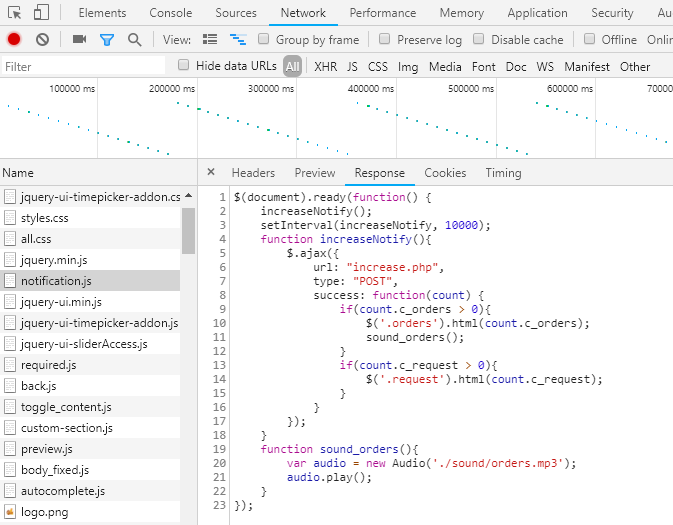Open the network throttling Online dropdown
Image resolution: width=673 pixels, height=525 pixels.
coord(660,39)
